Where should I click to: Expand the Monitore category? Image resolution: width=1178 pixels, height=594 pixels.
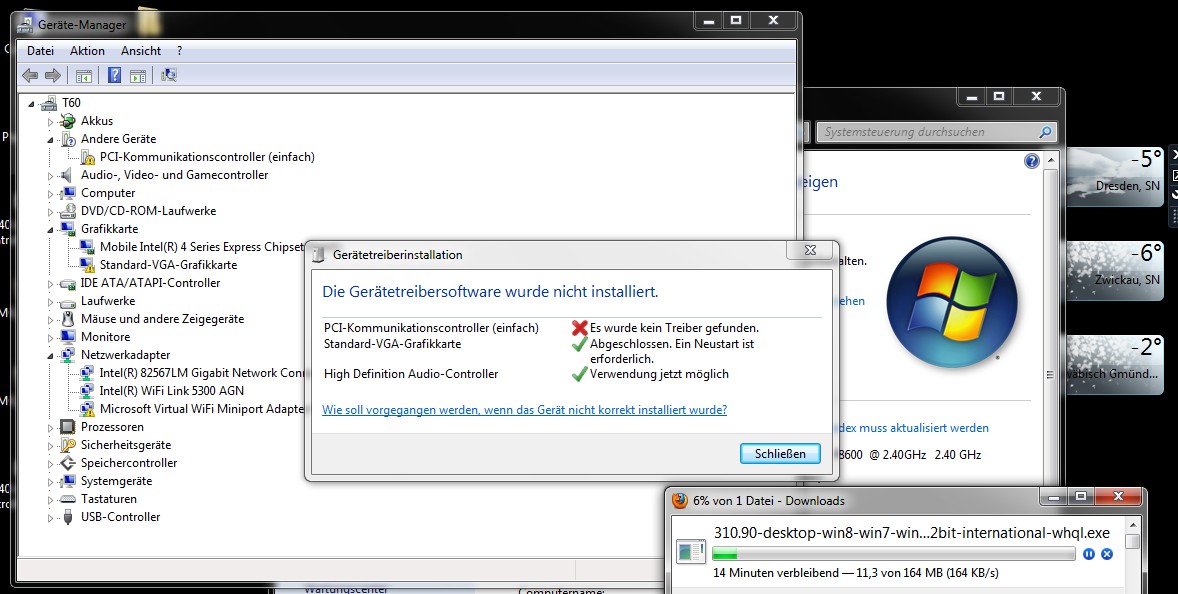click(x=50, y=338)
